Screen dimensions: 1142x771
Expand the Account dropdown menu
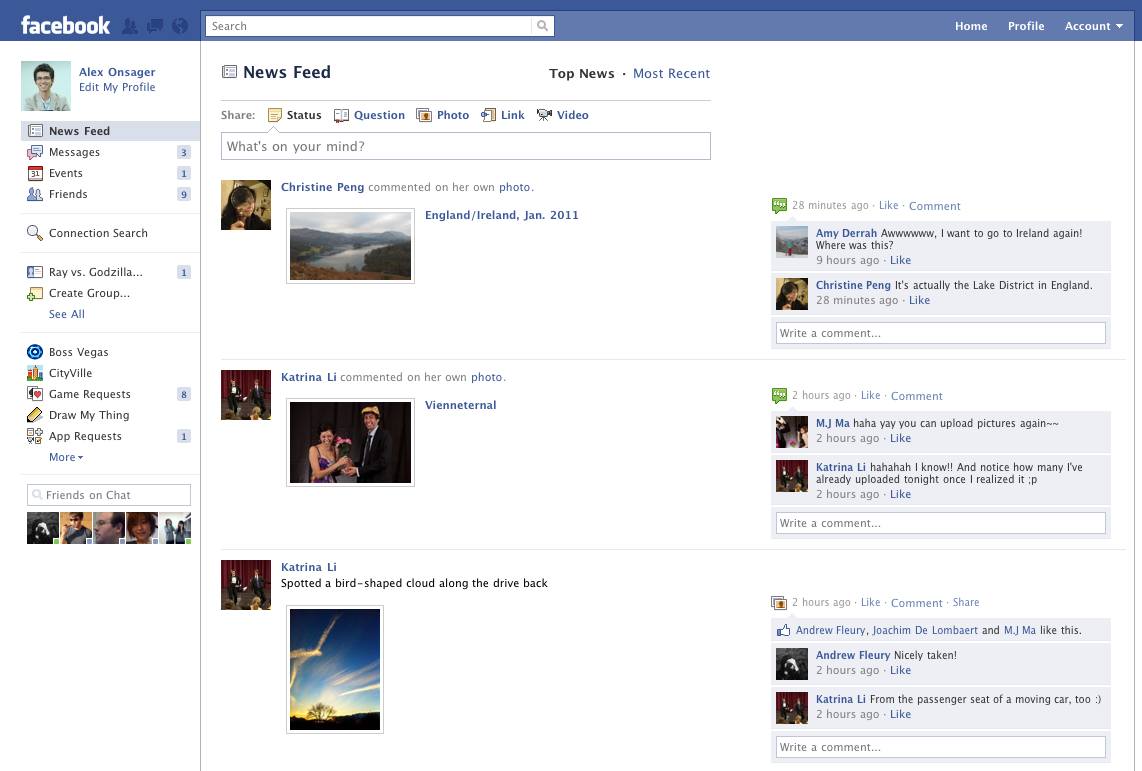[x=1093, y=26]
